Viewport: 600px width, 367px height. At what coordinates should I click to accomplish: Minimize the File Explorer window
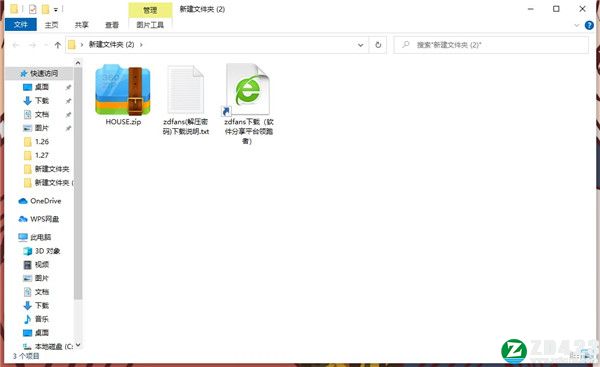pos(531,9)
